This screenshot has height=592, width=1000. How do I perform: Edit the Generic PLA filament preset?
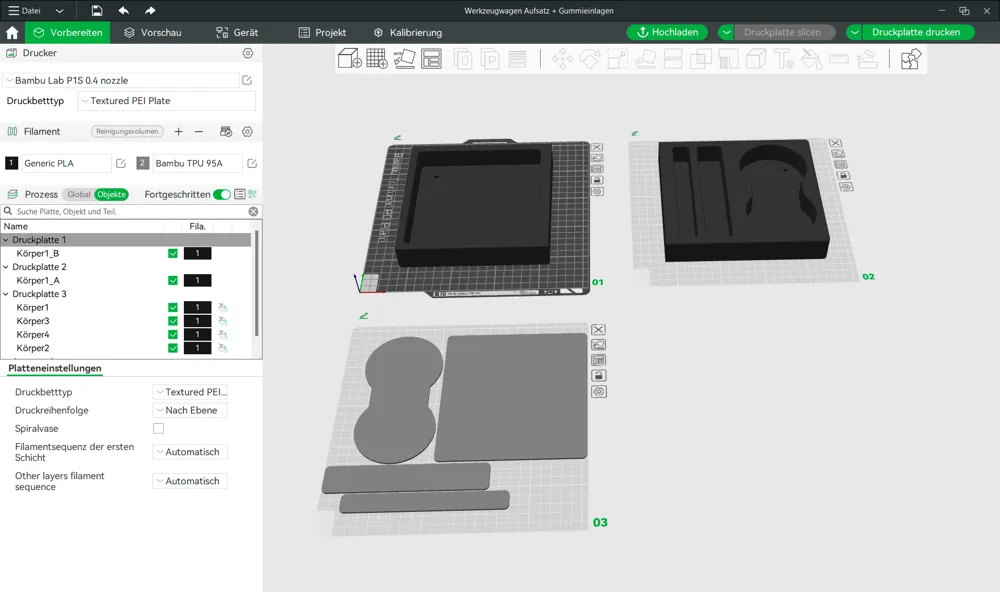point(121,163)
